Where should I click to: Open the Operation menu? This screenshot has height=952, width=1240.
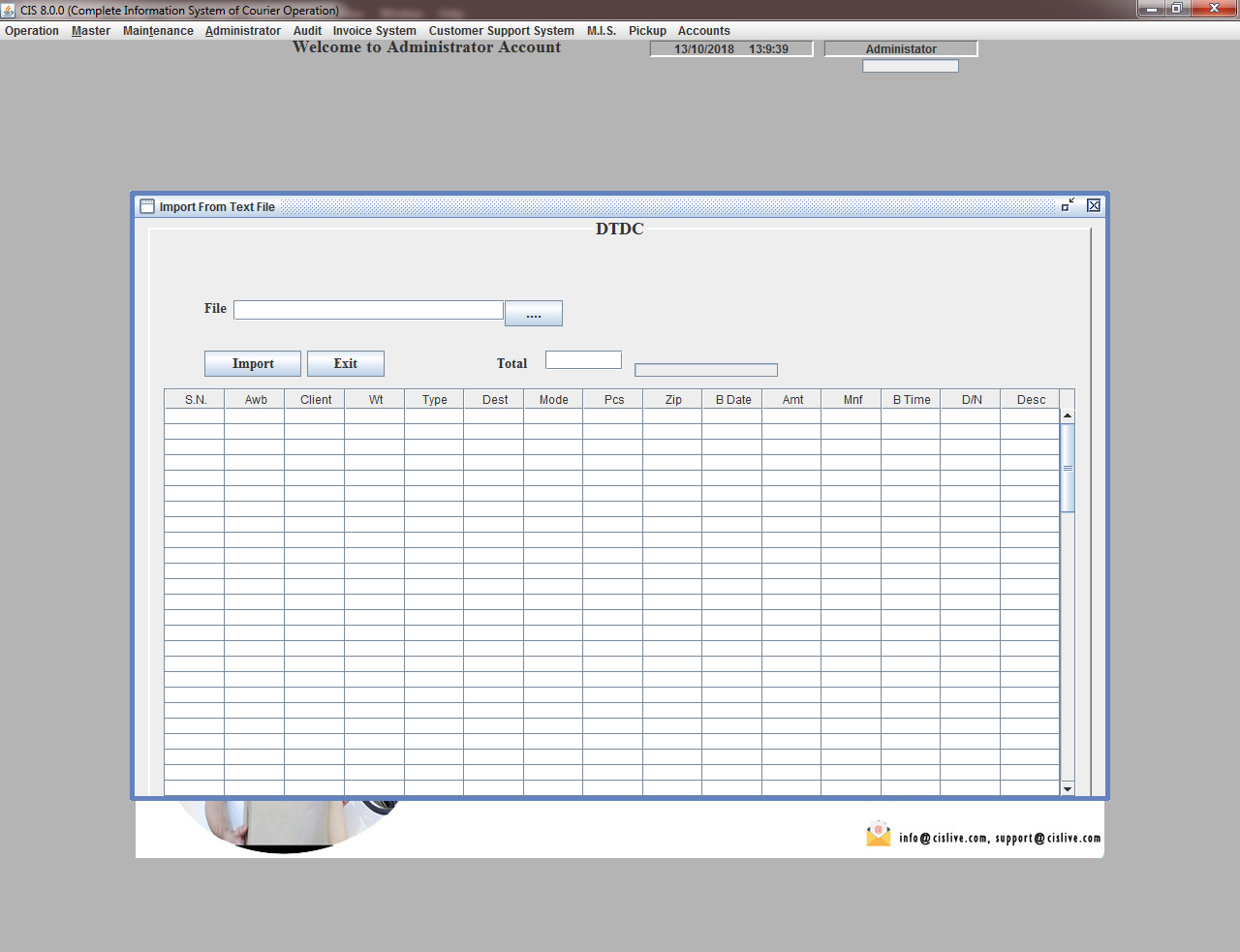[x=32, y=31]
